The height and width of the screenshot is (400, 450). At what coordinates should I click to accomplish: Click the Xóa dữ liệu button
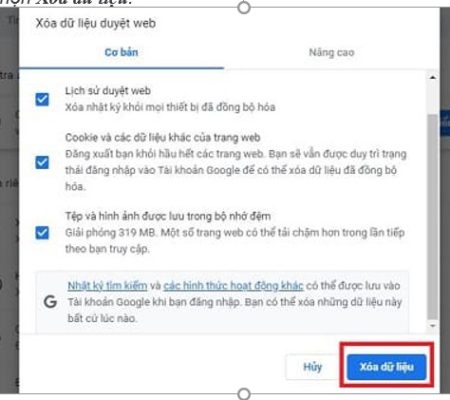click(387, 367)
